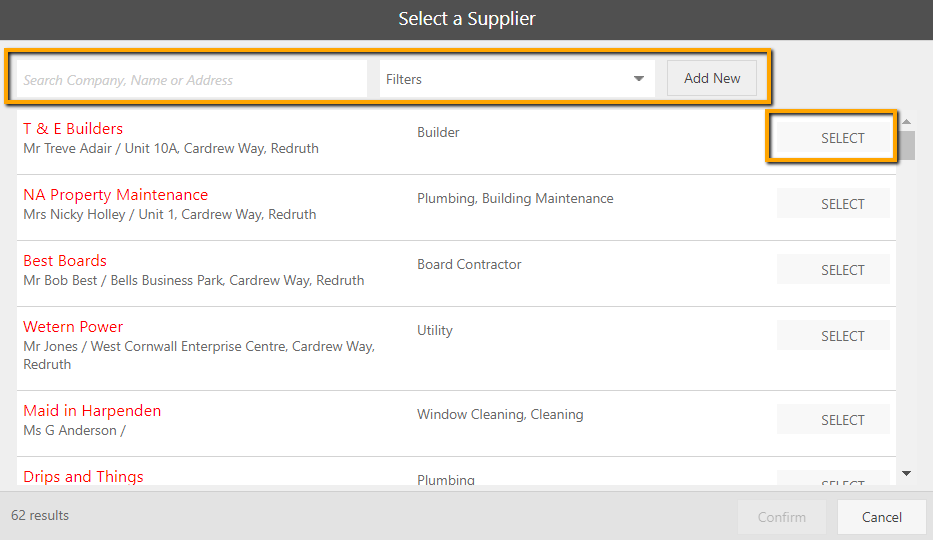Open the NA Property Maintenance link

[x=116, y=195]
